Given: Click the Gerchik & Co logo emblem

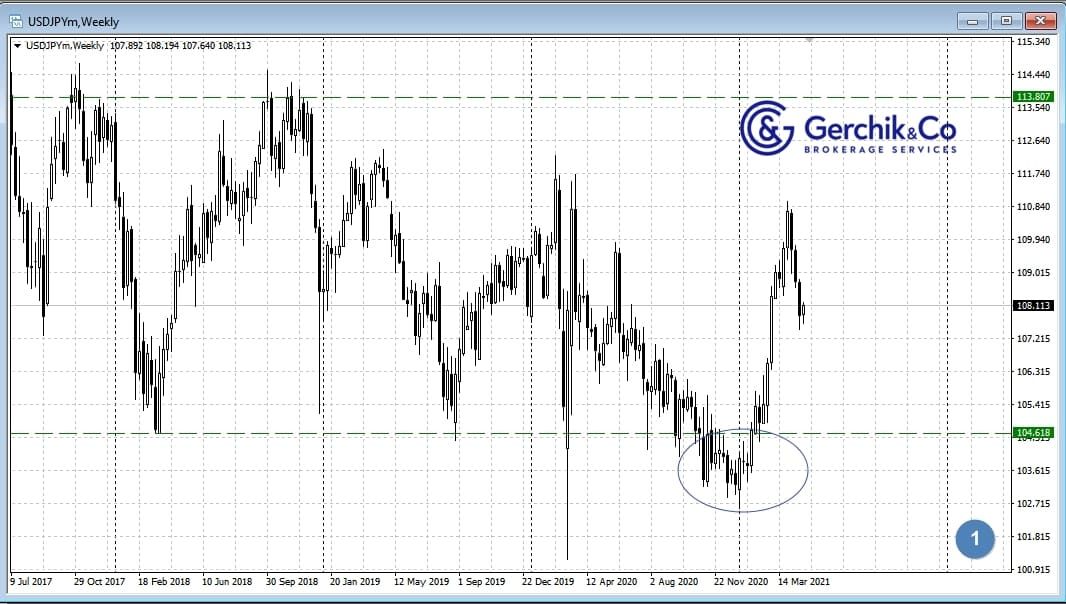Looking at the screenshot, I should click(766, 128).
